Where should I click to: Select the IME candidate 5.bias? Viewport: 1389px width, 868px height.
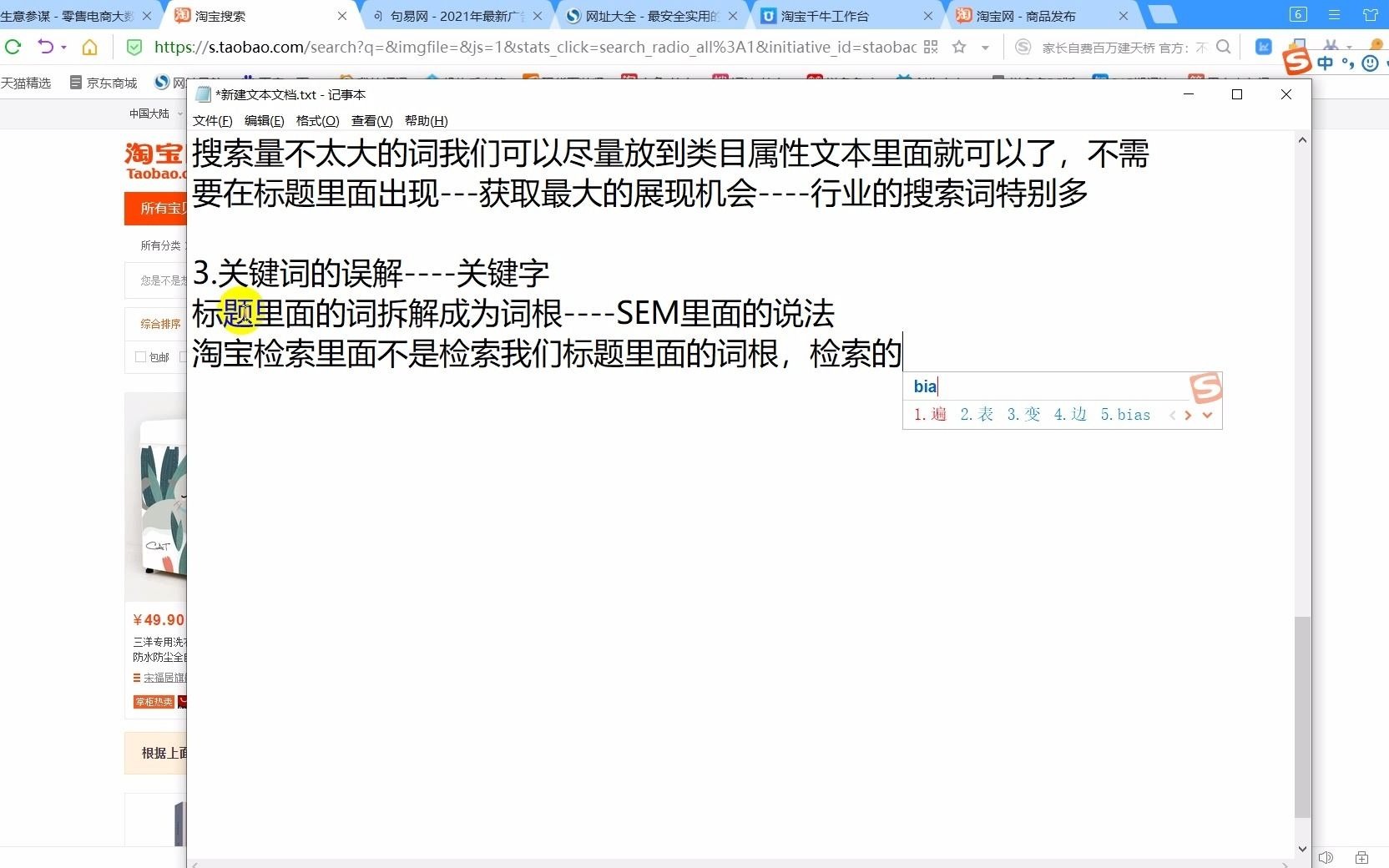(1125, 415)
